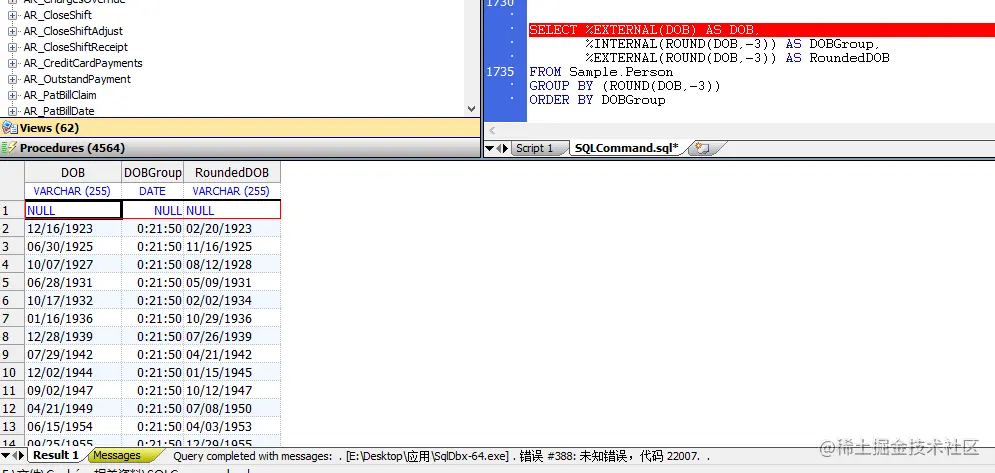The width and height of the screenshot is (995, 473).
Task: Select AR_CloseShiftReceipt table in the tree
Action: pos(76,47)
